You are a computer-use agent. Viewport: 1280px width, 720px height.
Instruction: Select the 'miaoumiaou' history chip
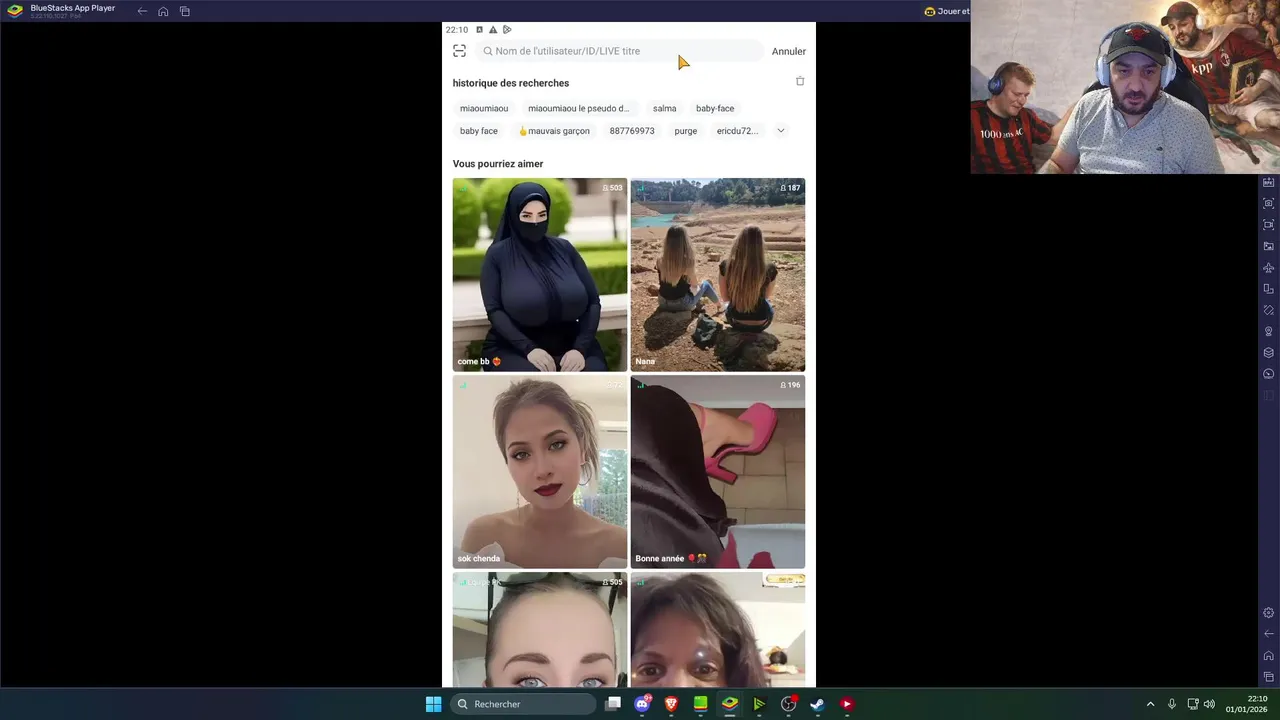pyautogui.click(x=484, y=108)
